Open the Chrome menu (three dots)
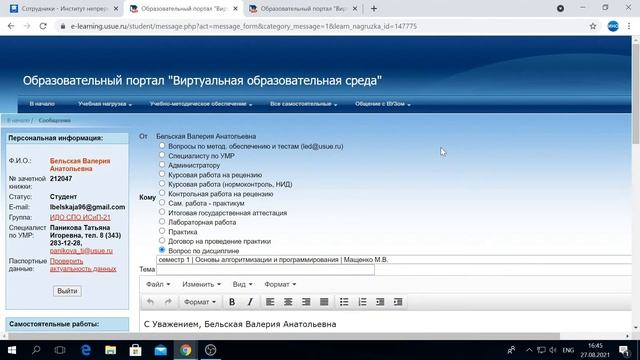This screenshot has height=360, width=640. (629, 26)
